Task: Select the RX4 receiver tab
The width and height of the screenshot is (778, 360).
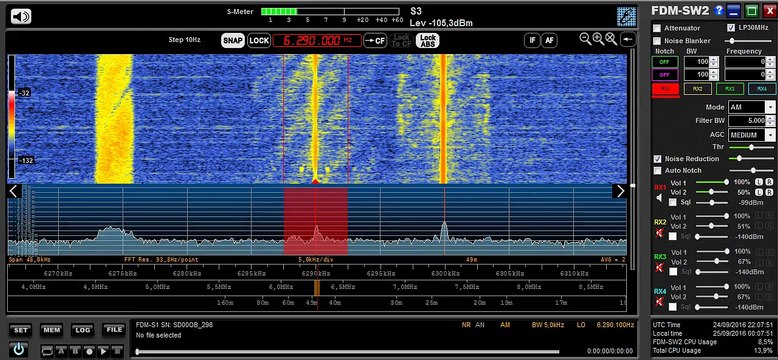Action: point(762,89)
